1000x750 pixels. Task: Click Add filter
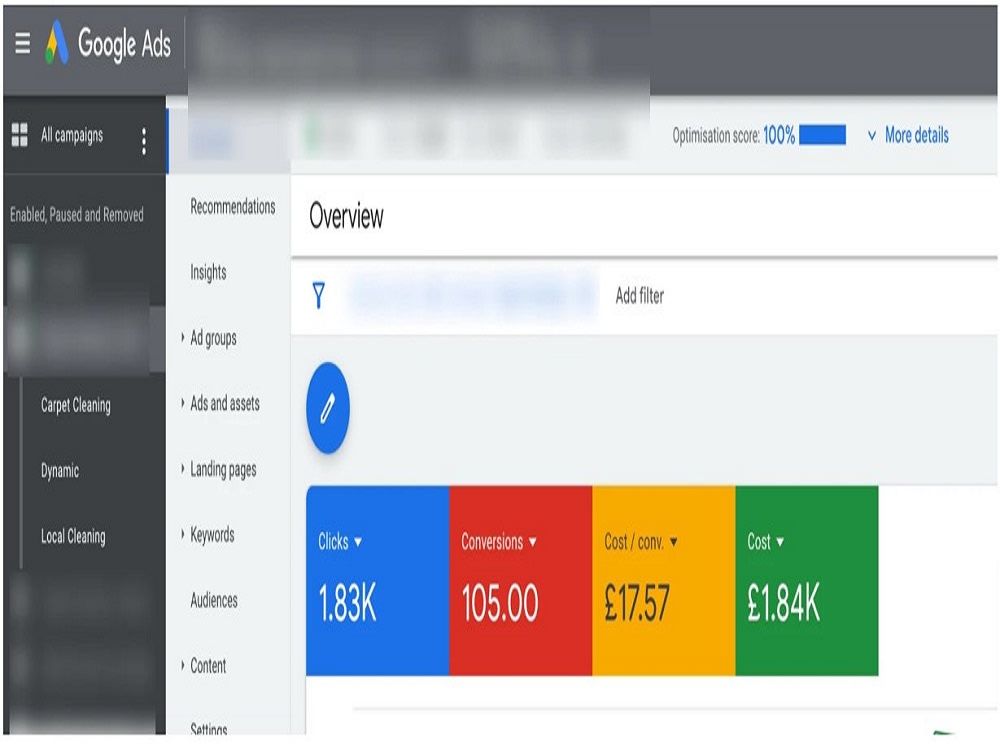pyautogui.click(x=640, y=296)
